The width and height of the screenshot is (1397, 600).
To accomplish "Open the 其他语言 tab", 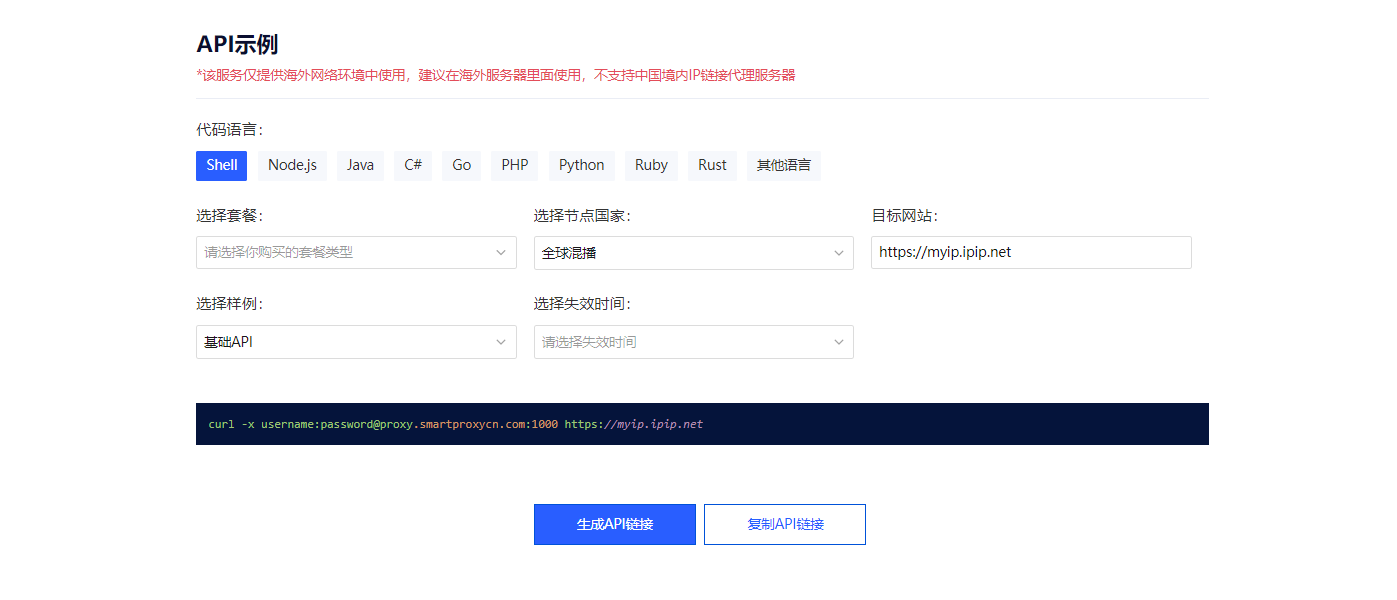I will tap(783, 165).
